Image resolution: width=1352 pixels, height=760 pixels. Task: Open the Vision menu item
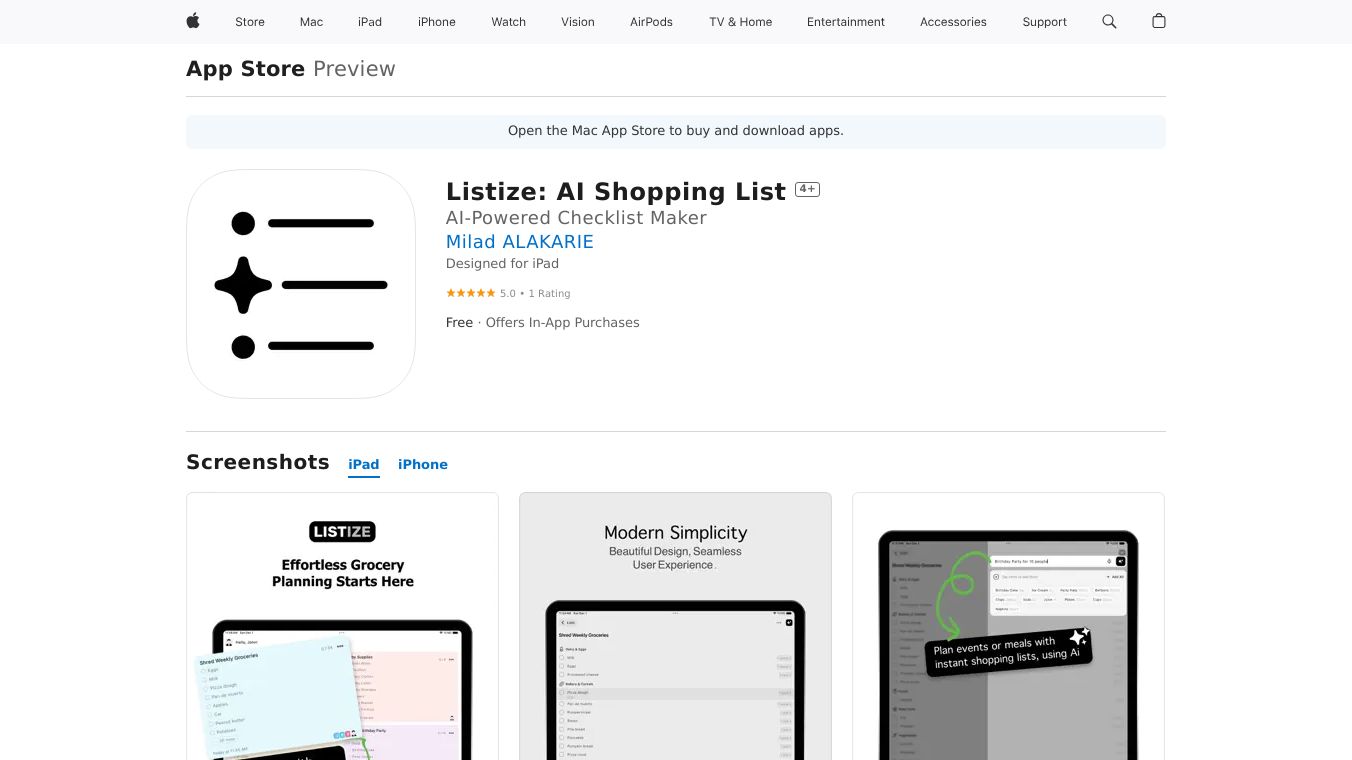[578, 22]
